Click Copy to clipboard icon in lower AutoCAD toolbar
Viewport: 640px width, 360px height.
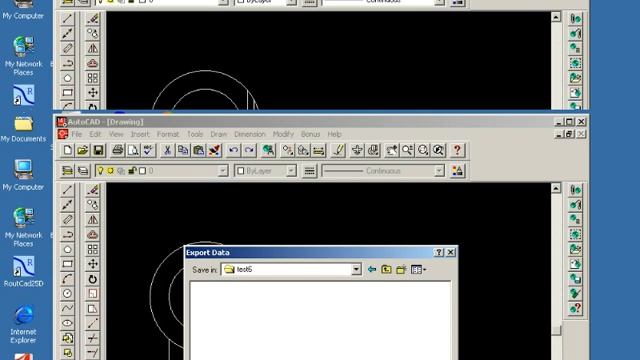tap(183, 150)
